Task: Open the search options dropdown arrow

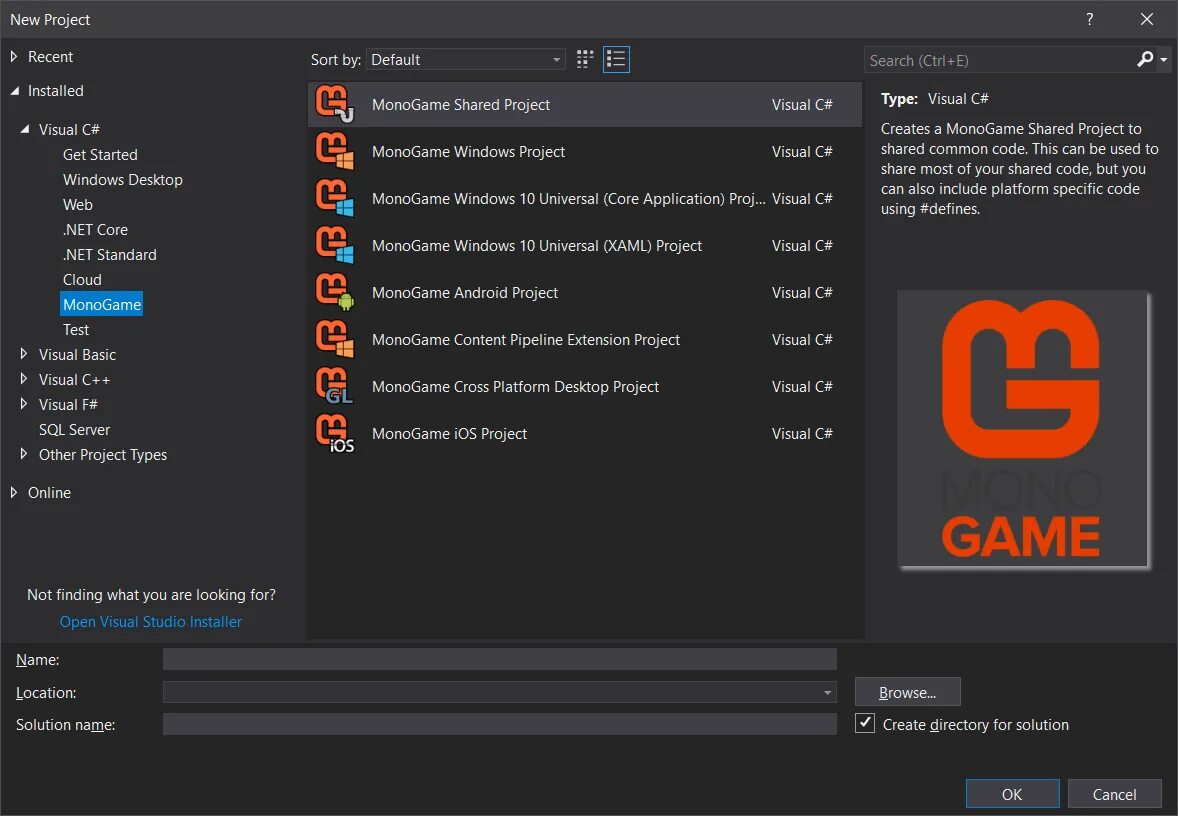Action: (1164, 59)
